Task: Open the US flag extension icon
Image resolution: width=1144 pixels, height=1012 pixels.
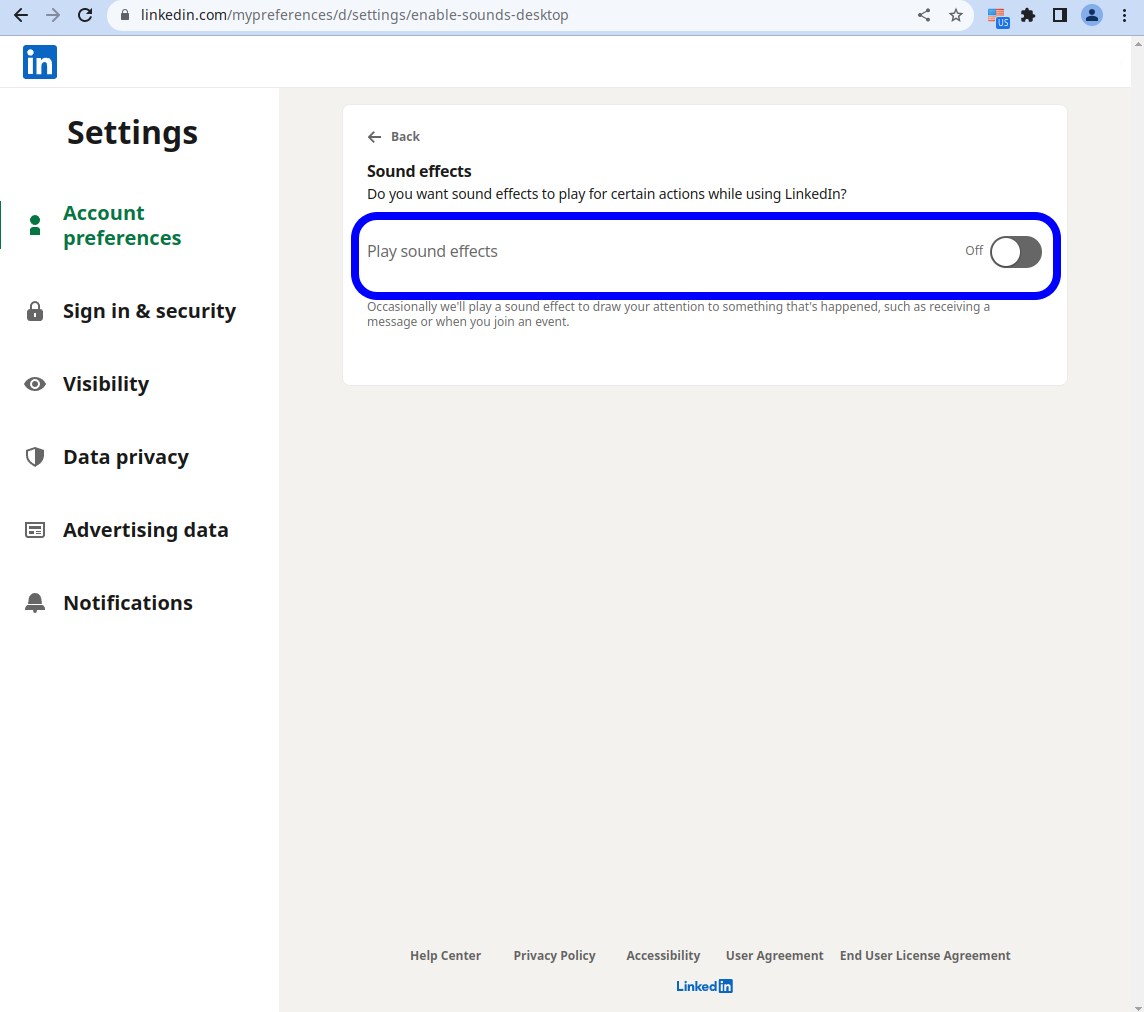Action: pos(997,16)
